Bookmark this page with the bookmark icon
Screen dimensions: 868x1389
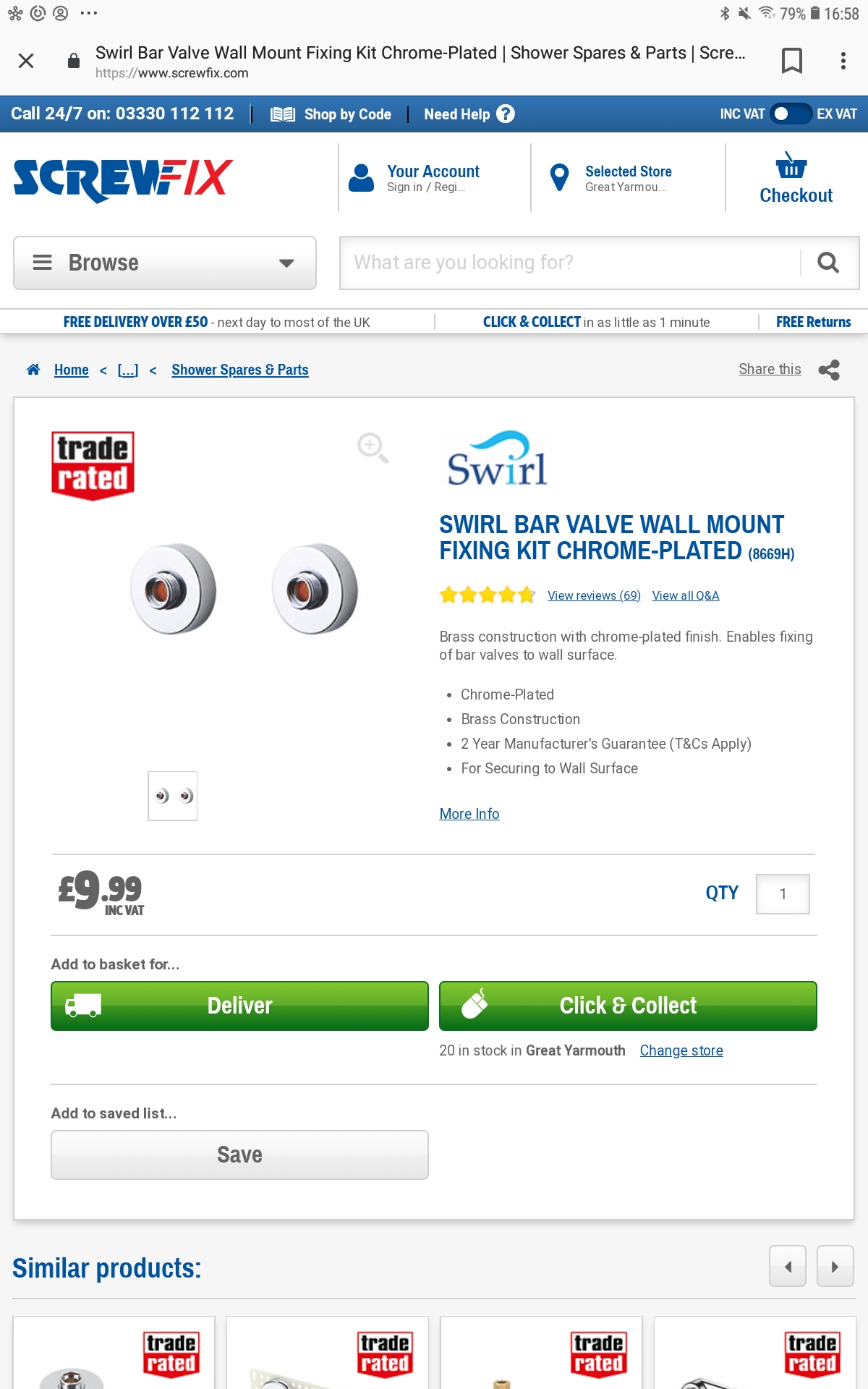tap(792, 61)
